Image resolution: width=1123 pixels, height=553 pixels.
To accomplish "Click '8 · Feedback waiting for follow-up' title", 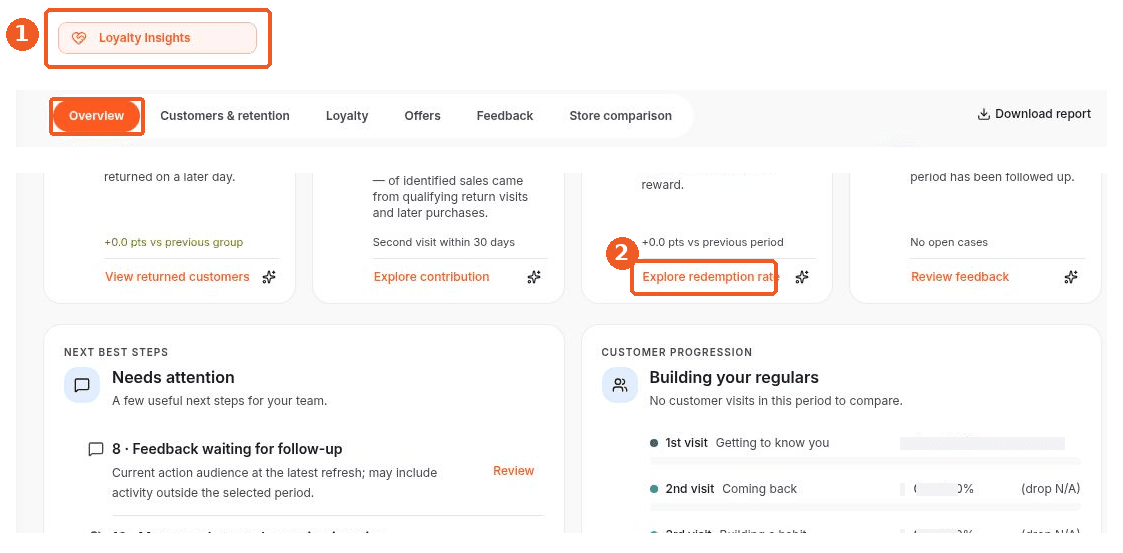I will pyautogui.click(x=227, y=449).
